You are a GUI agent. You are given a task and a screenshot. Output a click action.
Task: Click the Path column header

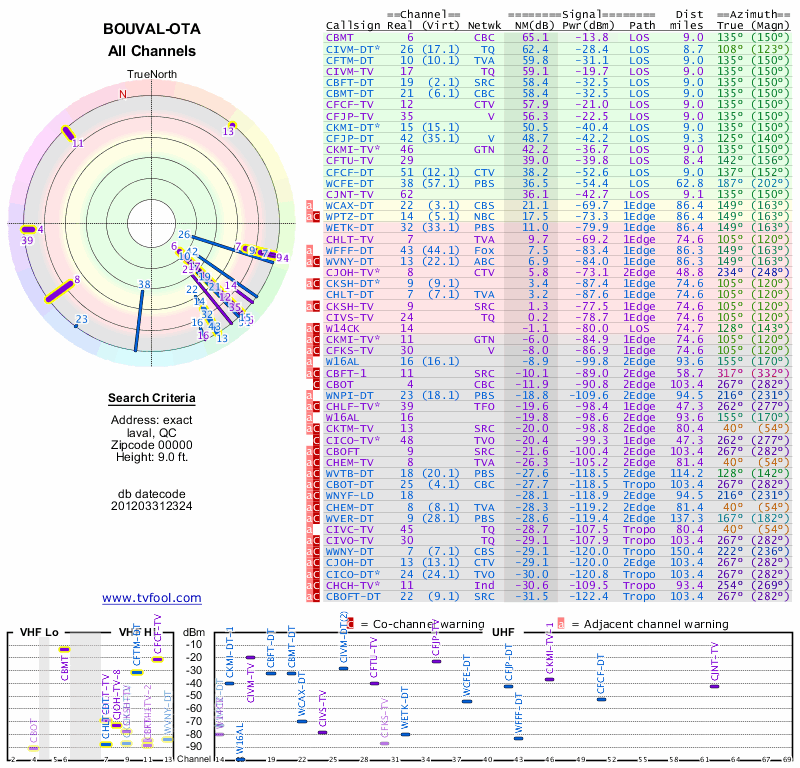642,26
